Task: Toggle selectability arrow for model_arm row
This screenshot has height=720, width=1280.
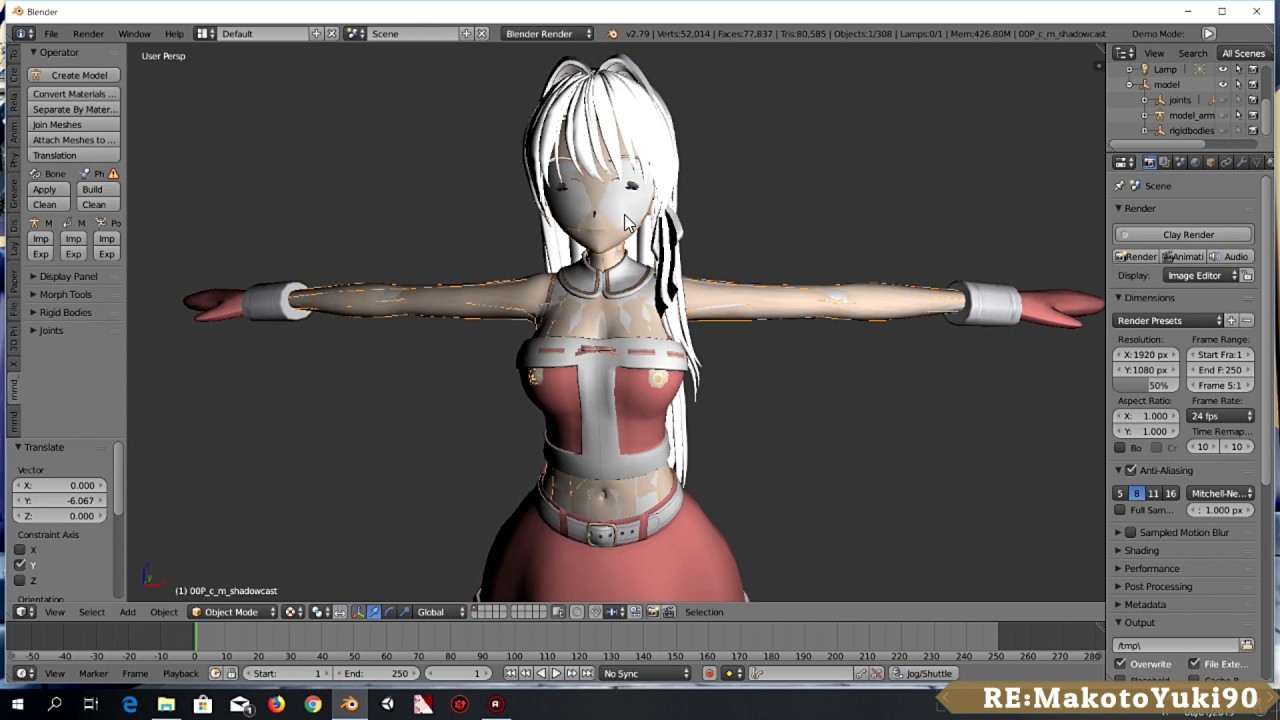Action: (x=1238, y=115)
